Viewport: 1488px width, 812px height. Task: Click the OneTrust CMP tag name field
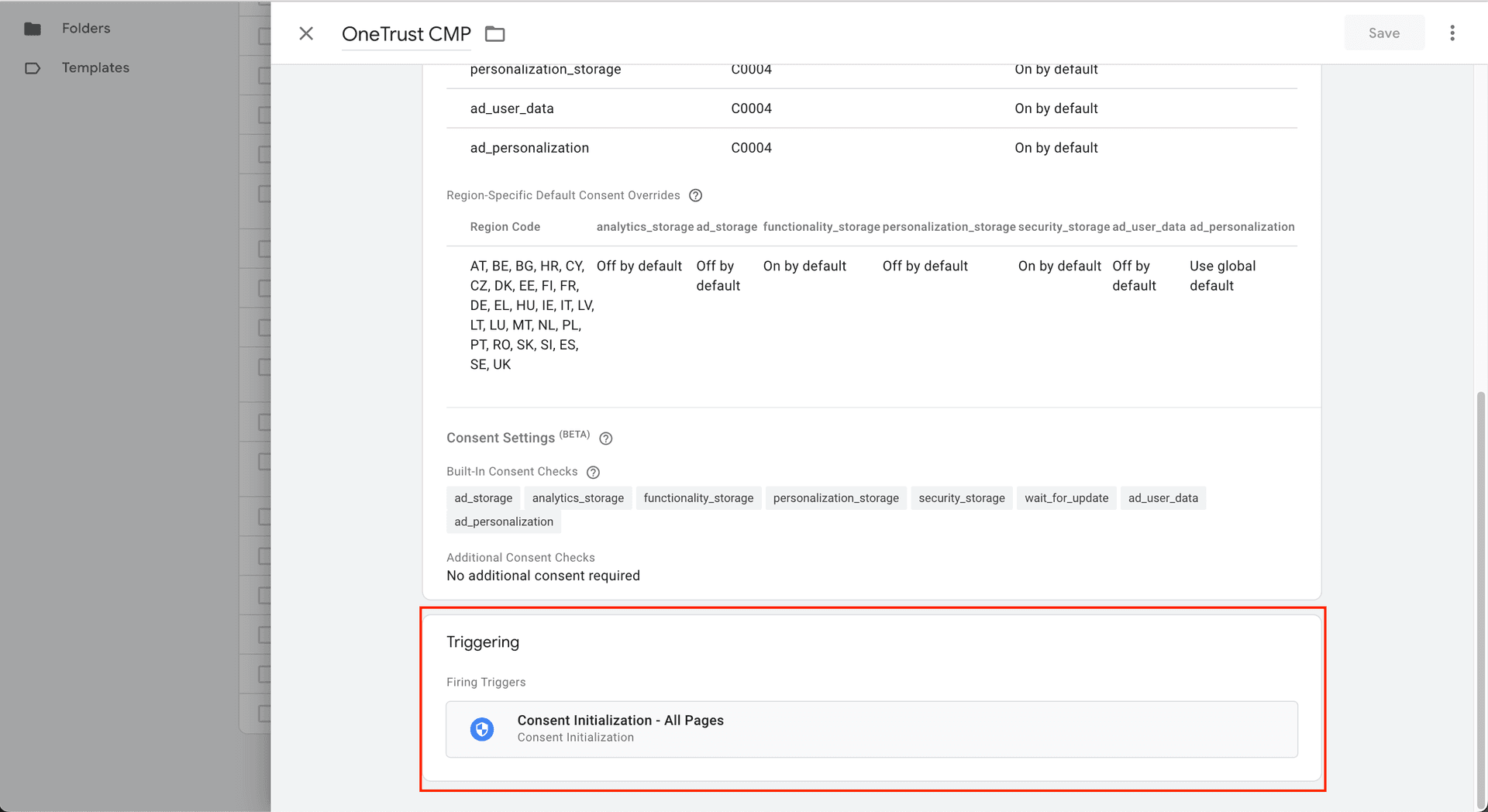point(406,34)
